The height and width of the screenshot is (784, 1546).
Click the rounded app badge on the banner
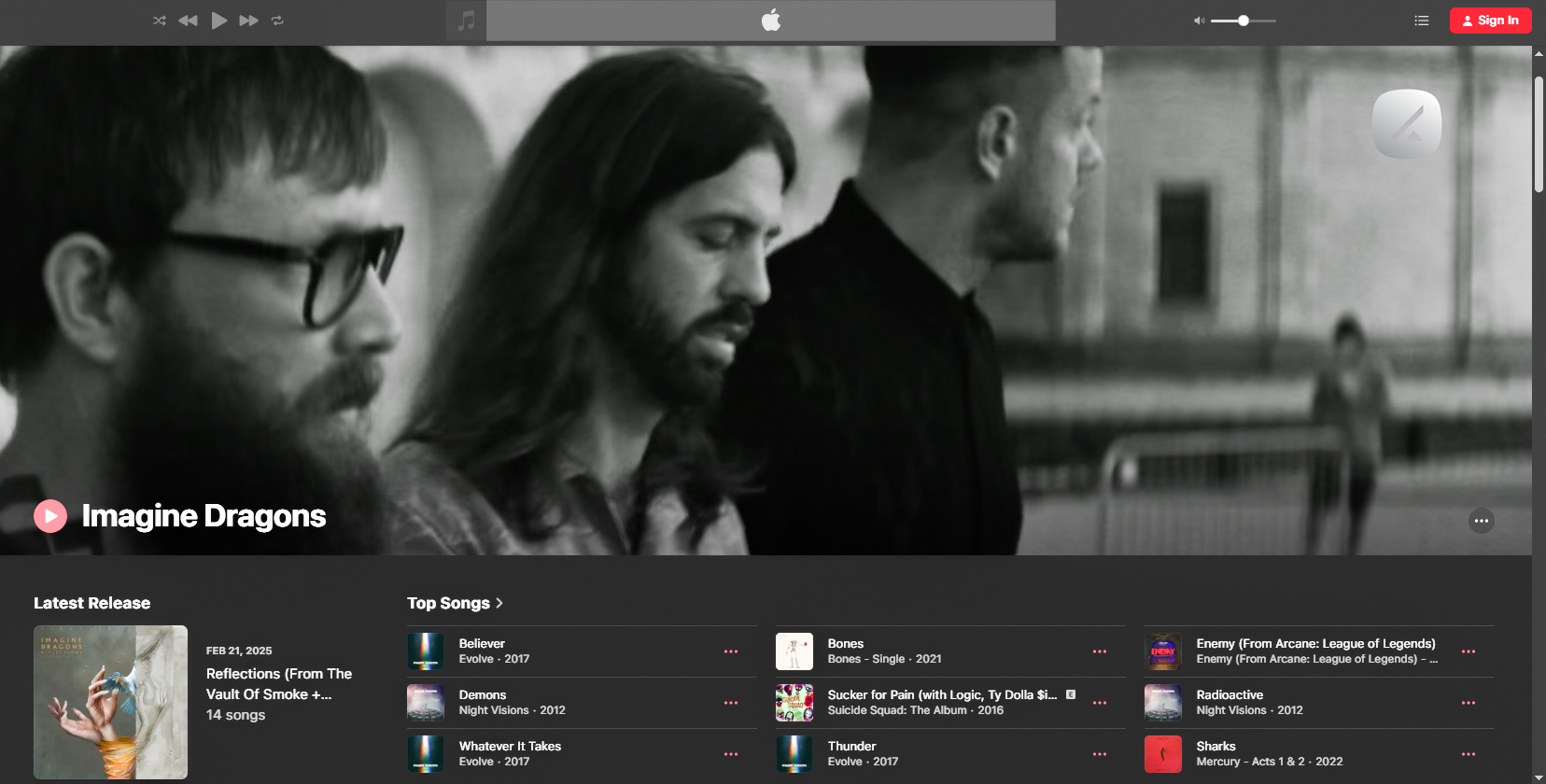(x=1407, y=124)
